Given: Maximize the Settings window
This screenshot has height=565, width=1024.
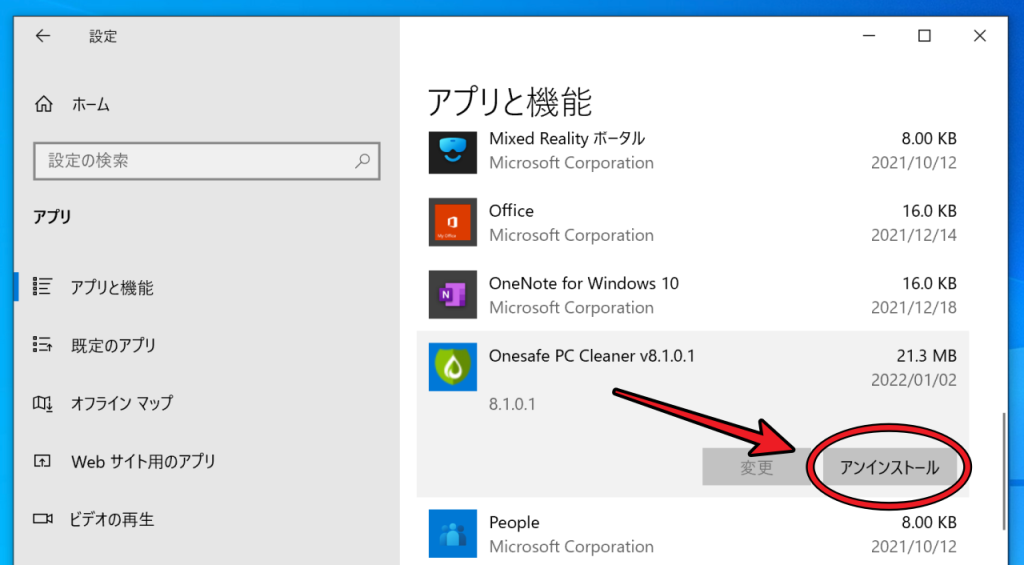Looking at the screenshot, I should point(924,36).
